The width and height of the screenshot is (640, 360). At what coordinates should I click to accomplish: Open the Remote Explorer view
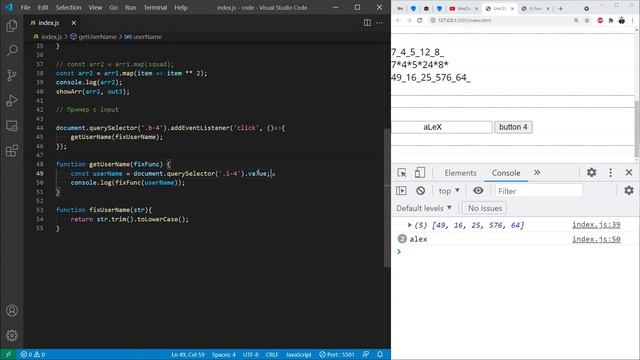[12, 126]
